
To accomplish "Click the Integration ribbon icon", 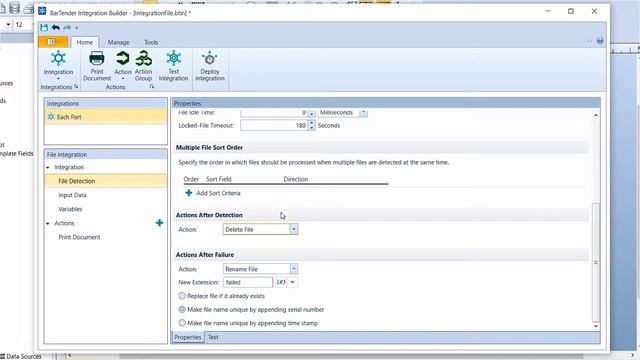I will pos(58,58).
